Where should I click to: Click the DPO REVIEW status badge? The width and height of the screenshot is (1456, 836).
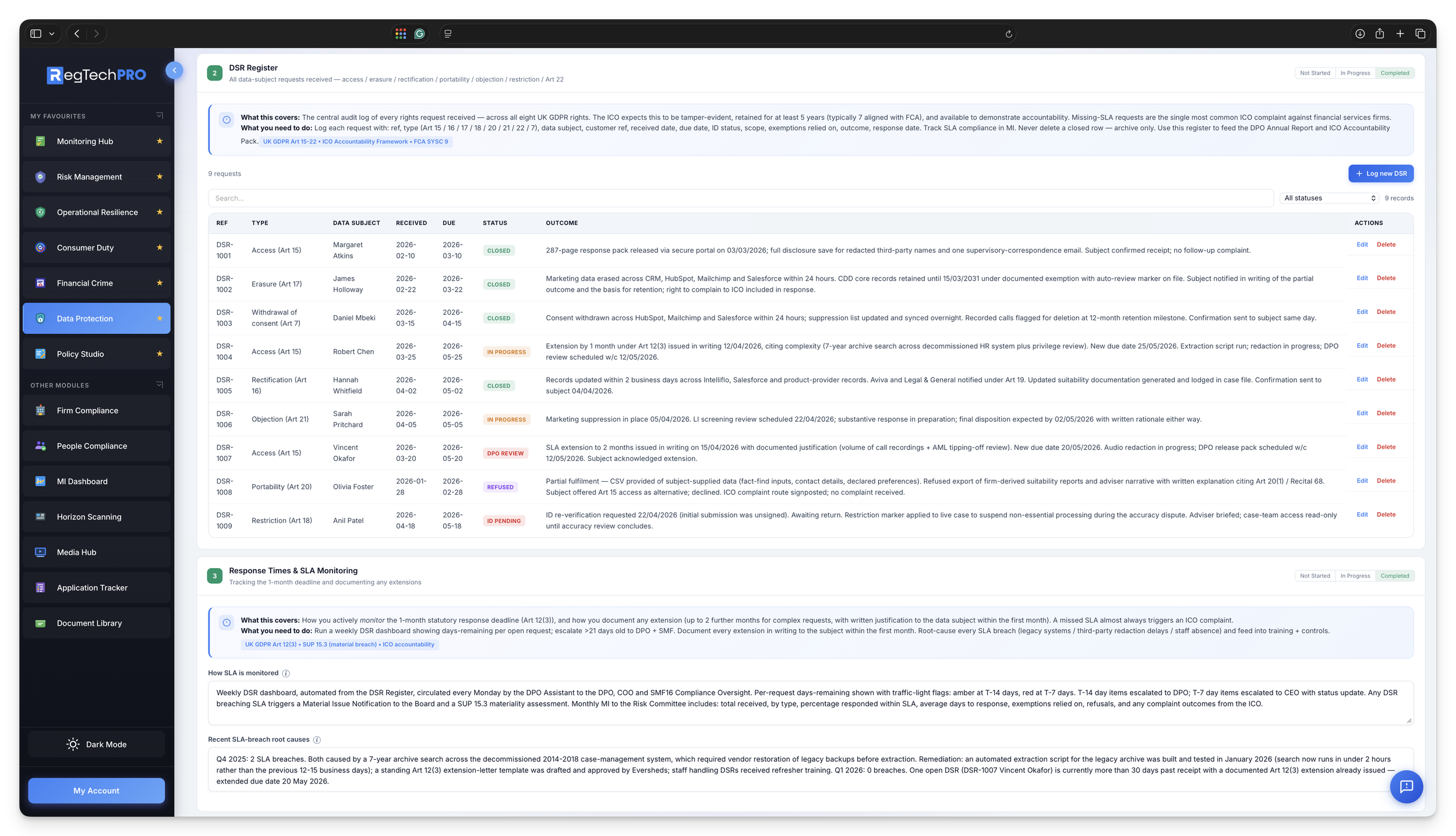505,453
